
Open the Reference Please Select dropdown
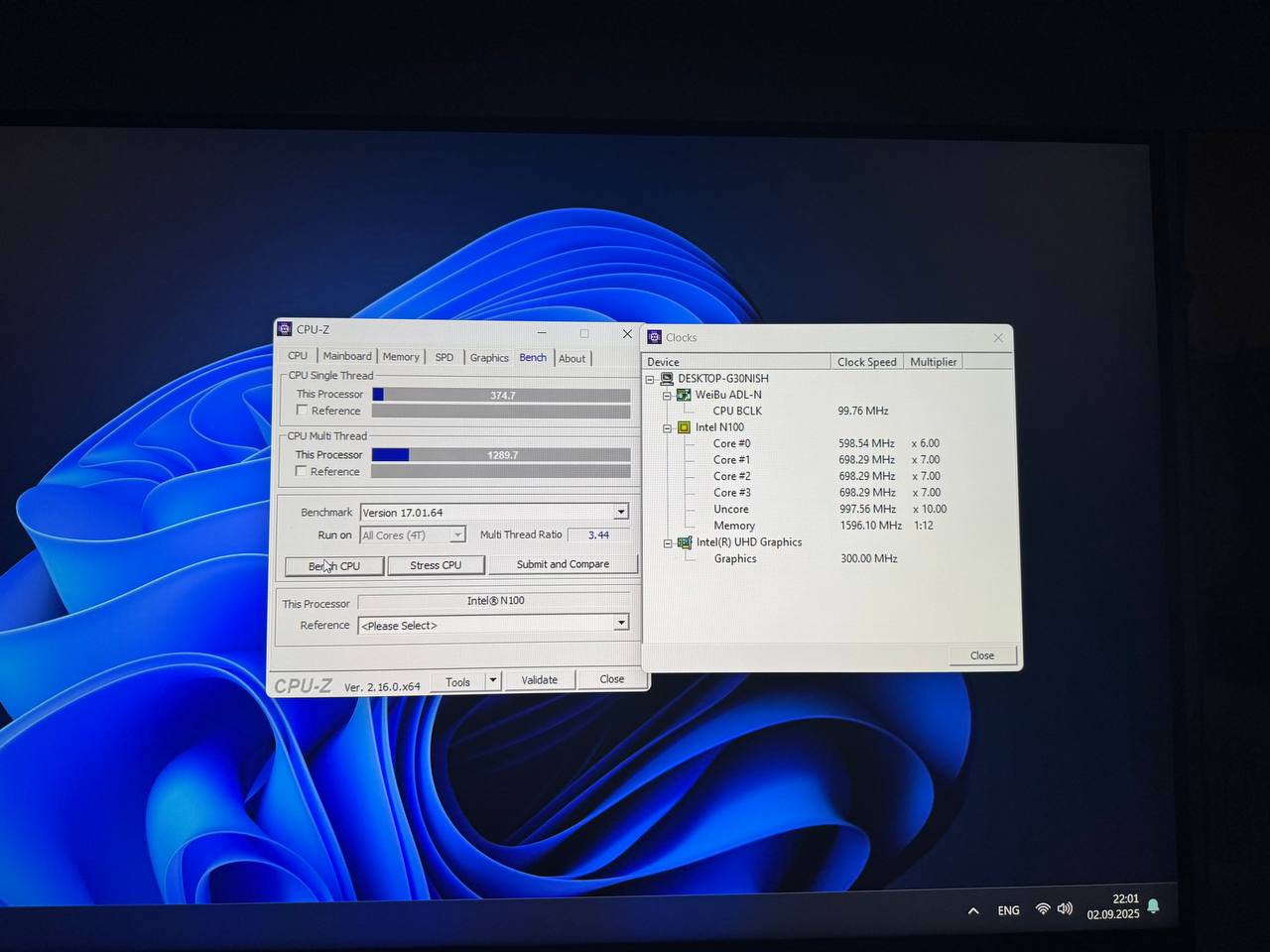point(621,623)
